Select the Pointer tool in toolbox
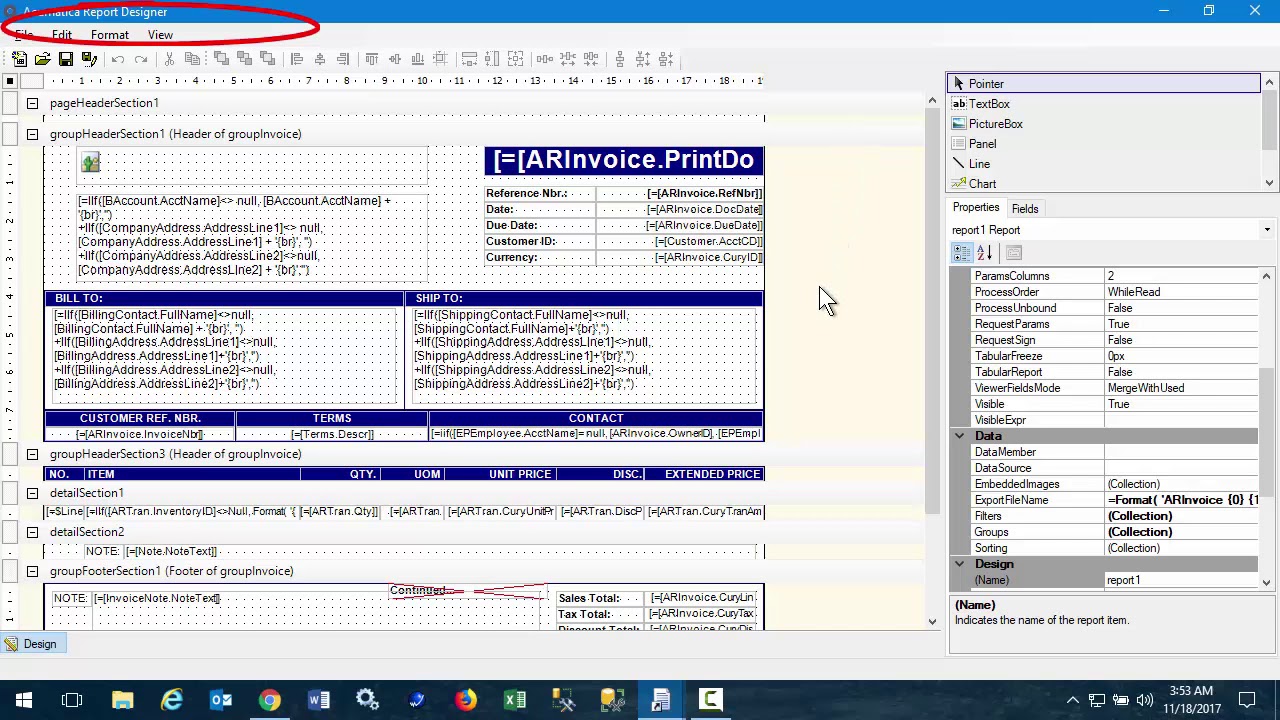Image resolution: width=1280 pixels, height=720 pixels. coord(1104,84)
